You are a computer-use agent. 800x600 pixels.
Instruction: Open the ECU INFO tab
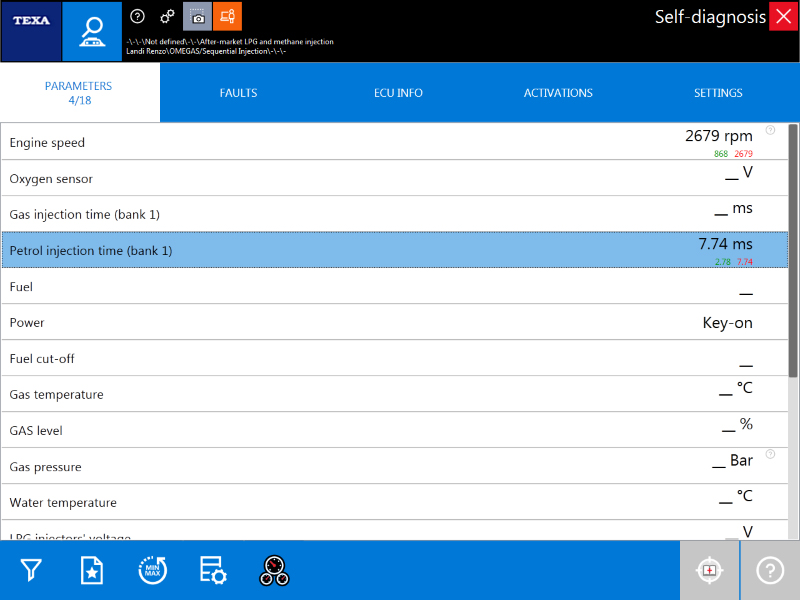(x=398, y=93)
